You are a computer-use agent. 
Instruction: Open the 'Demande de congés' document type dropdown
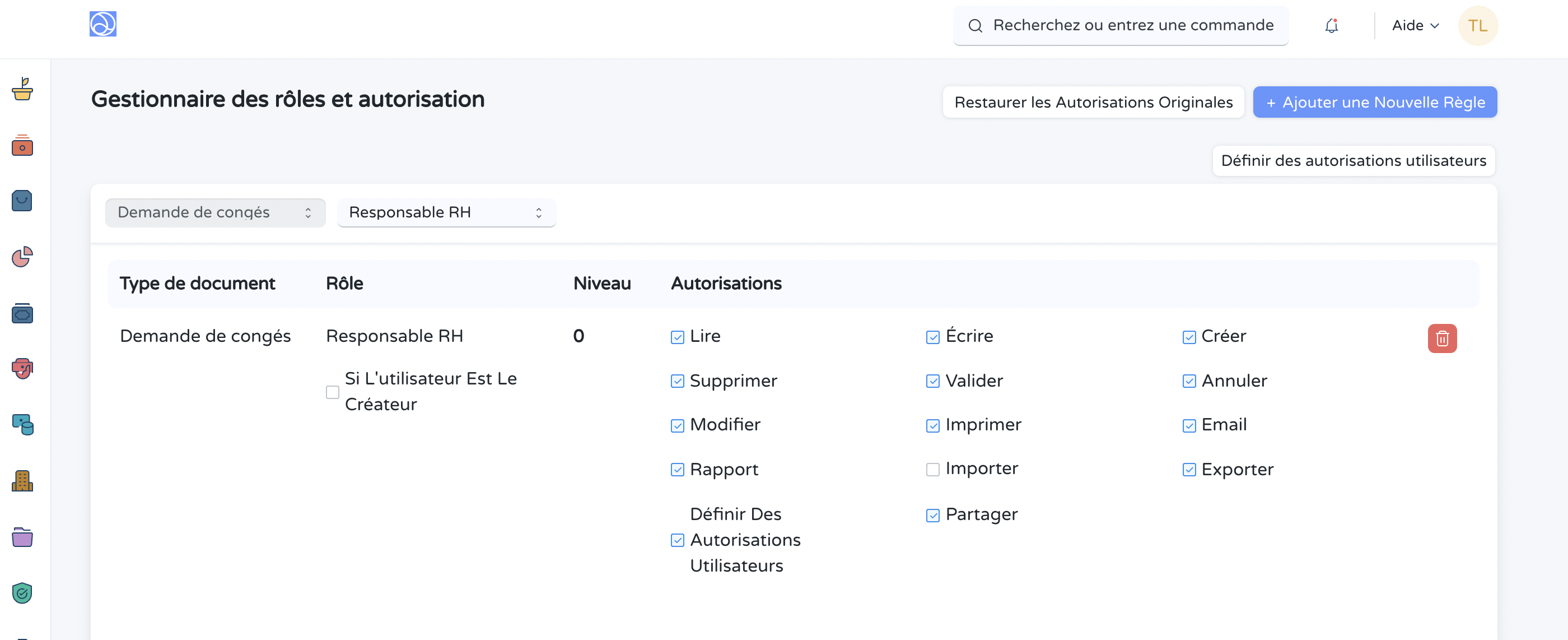[x=215, y=212]
